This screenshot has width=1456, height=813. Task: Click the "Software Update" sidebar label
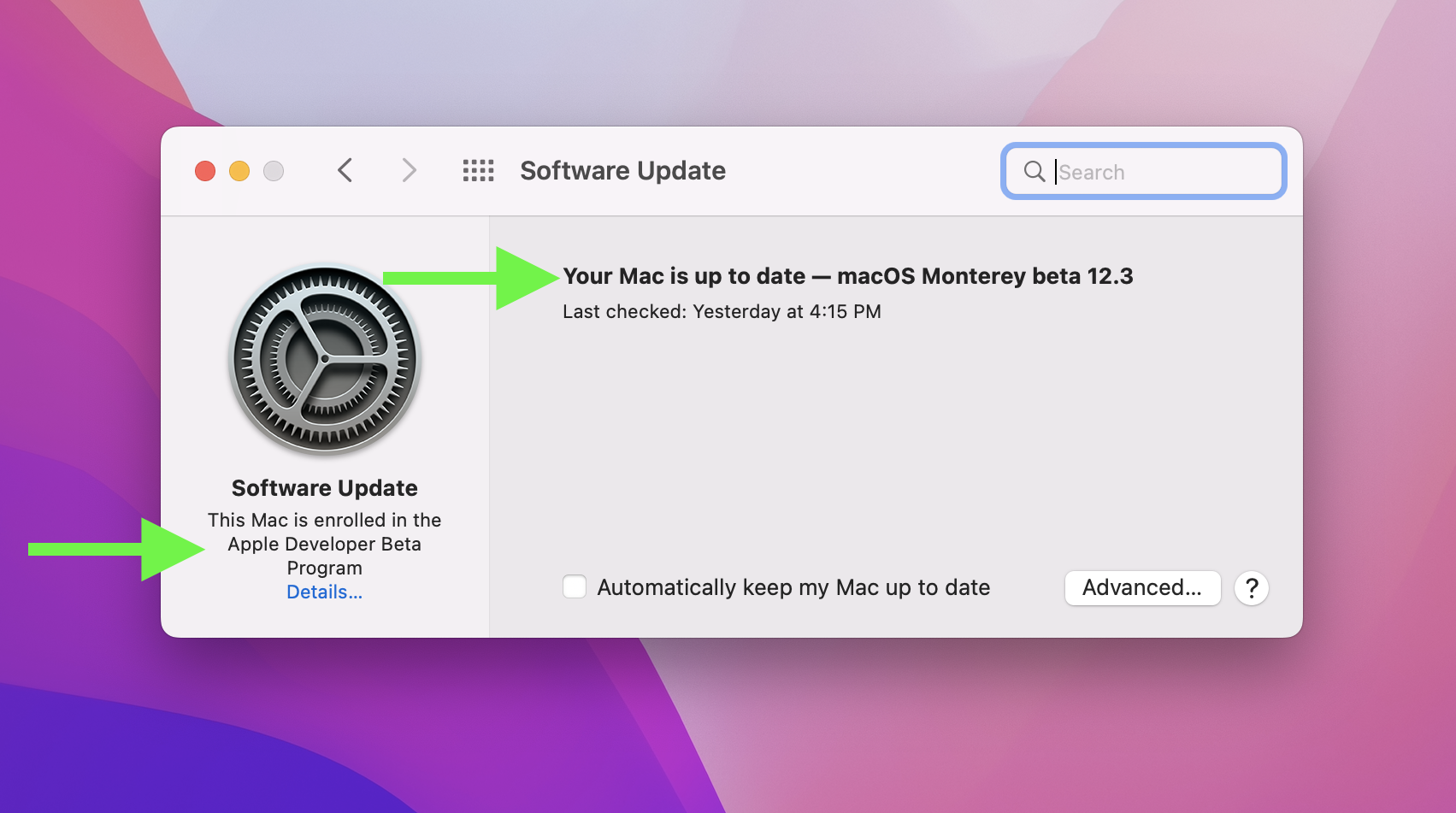point(324,487)
